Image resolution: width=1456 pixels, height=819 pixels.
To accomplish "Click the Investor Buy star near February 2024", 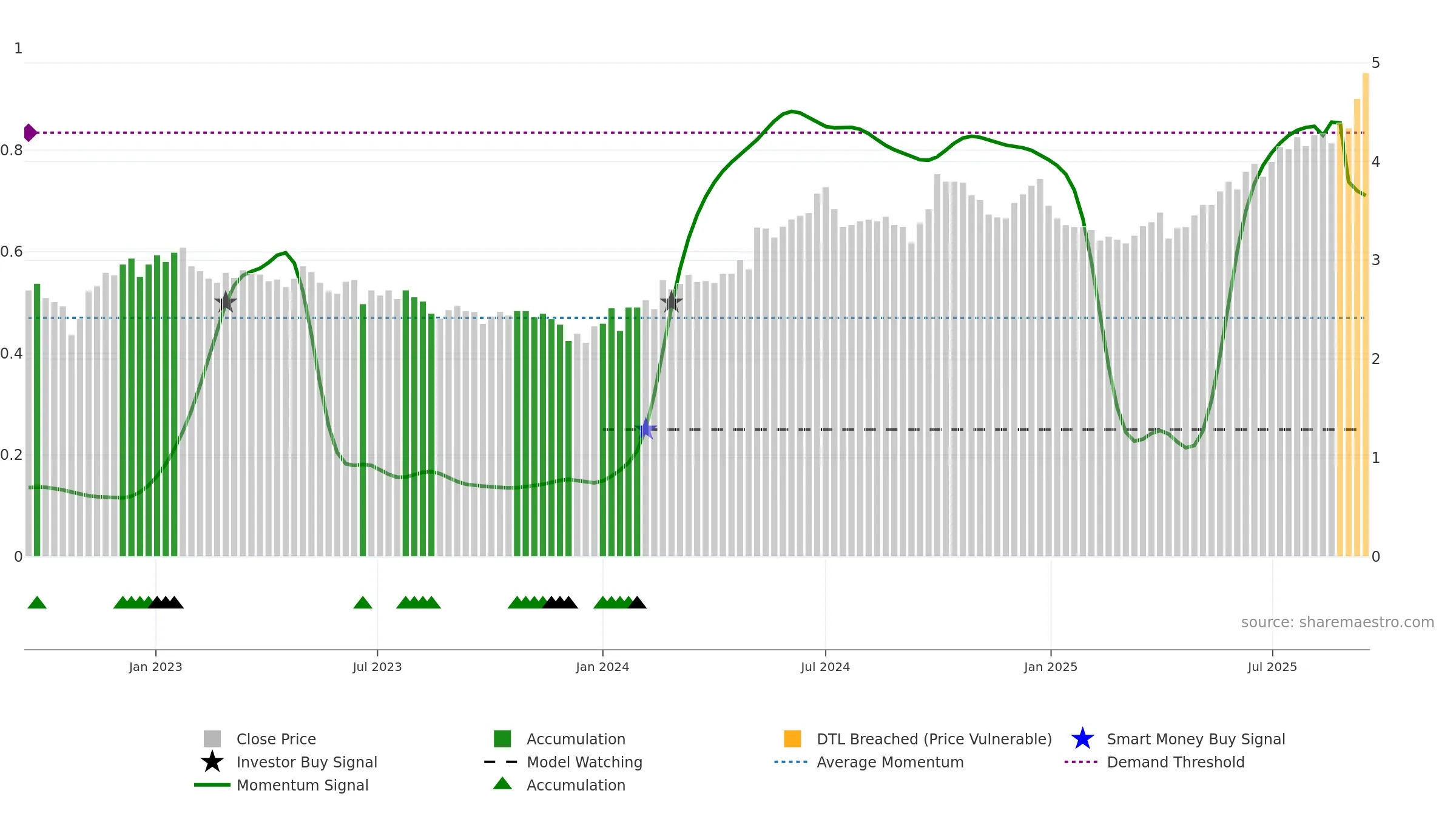I will (671, 302).
